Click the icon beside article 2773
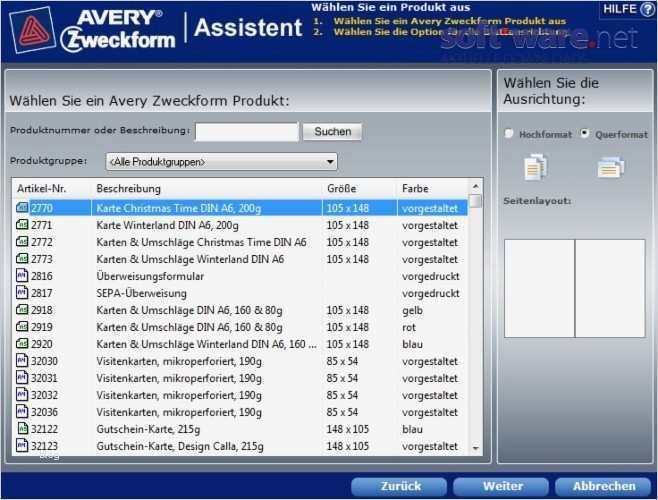Image resolution: width=658 pixels, height=500 pixels. point(22,259)
